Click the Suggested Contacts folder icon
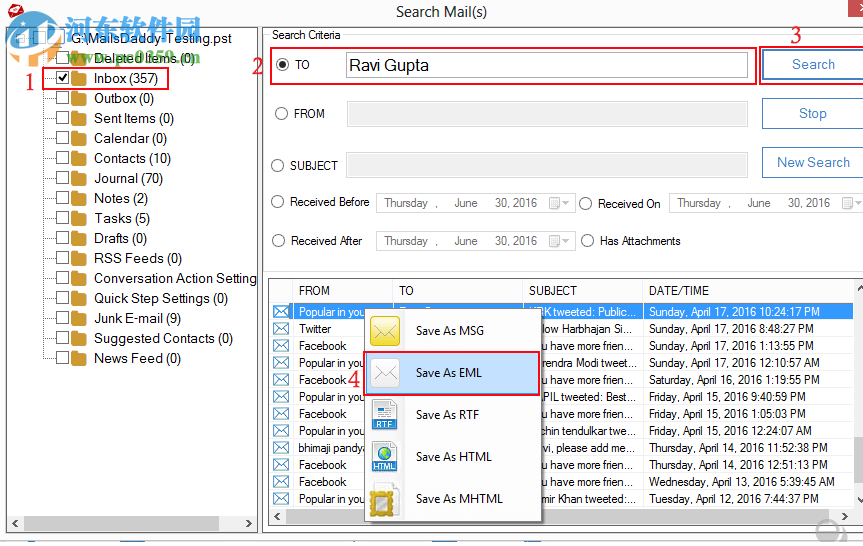 [x=79, y=339]
